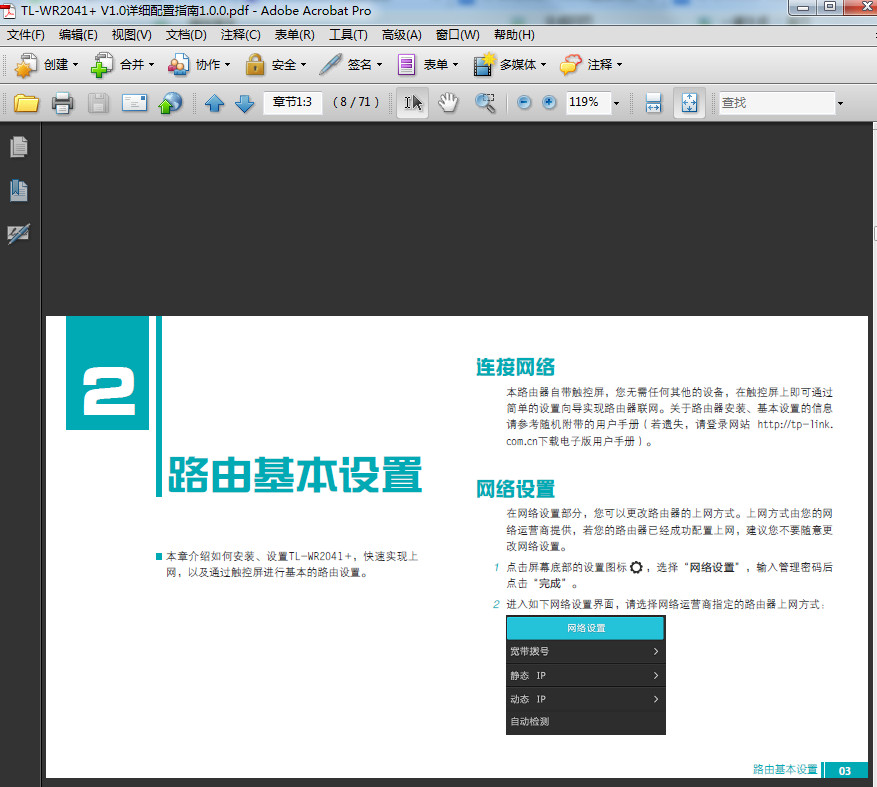
Task: Activate the marquee zoom tool
Action: point(487,102)
